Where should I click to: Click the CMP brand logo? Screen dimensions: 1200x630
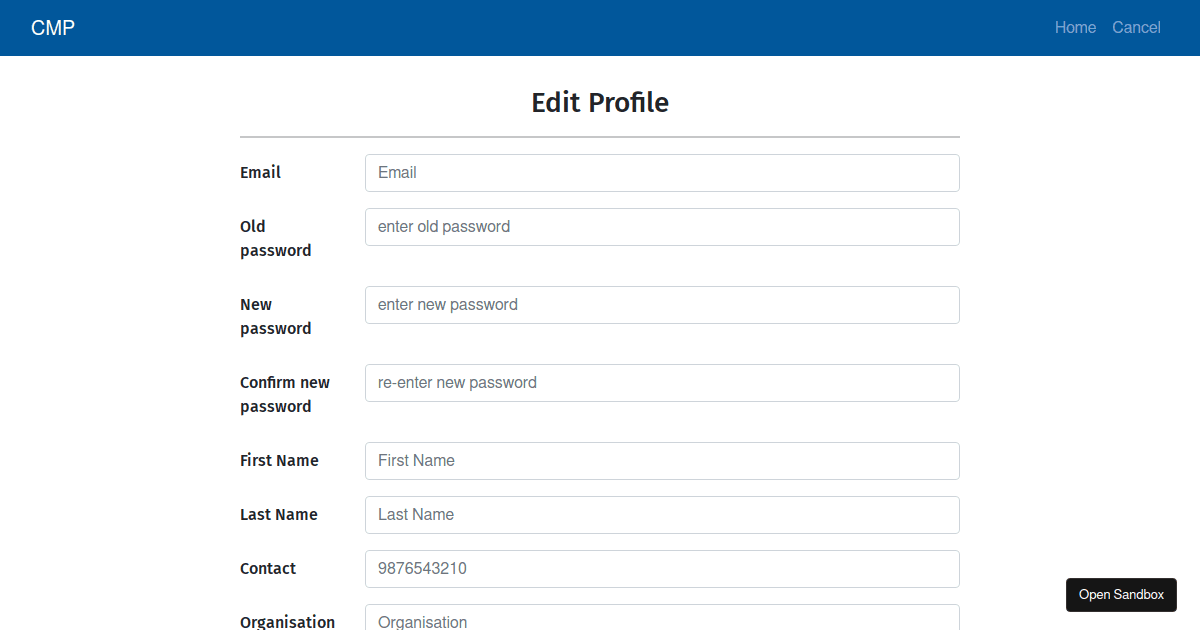(x=52, y=27)
